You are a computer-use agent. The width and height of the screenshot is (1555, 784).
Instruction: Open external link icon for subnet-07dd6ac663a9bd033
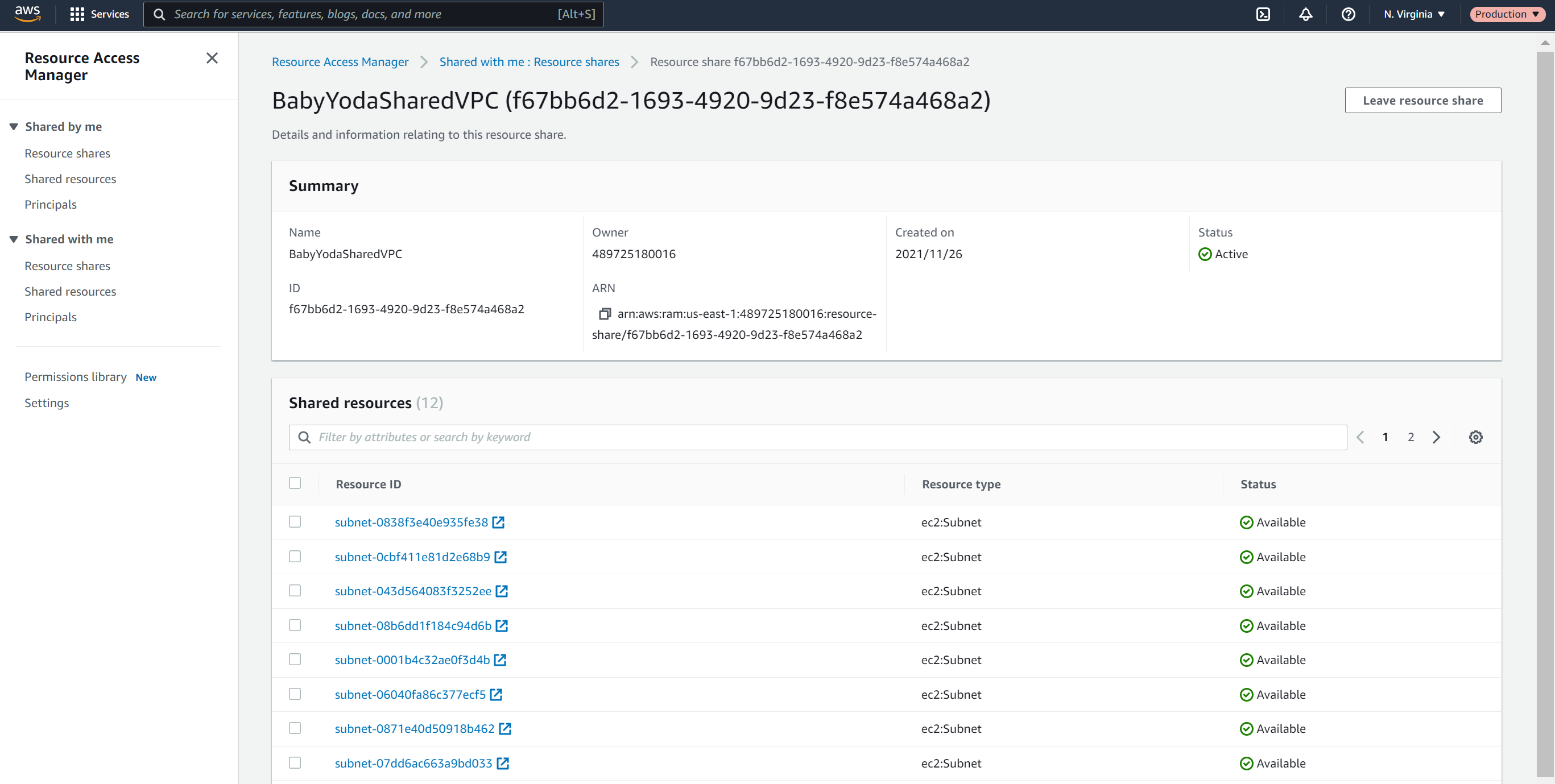[502, 763]
